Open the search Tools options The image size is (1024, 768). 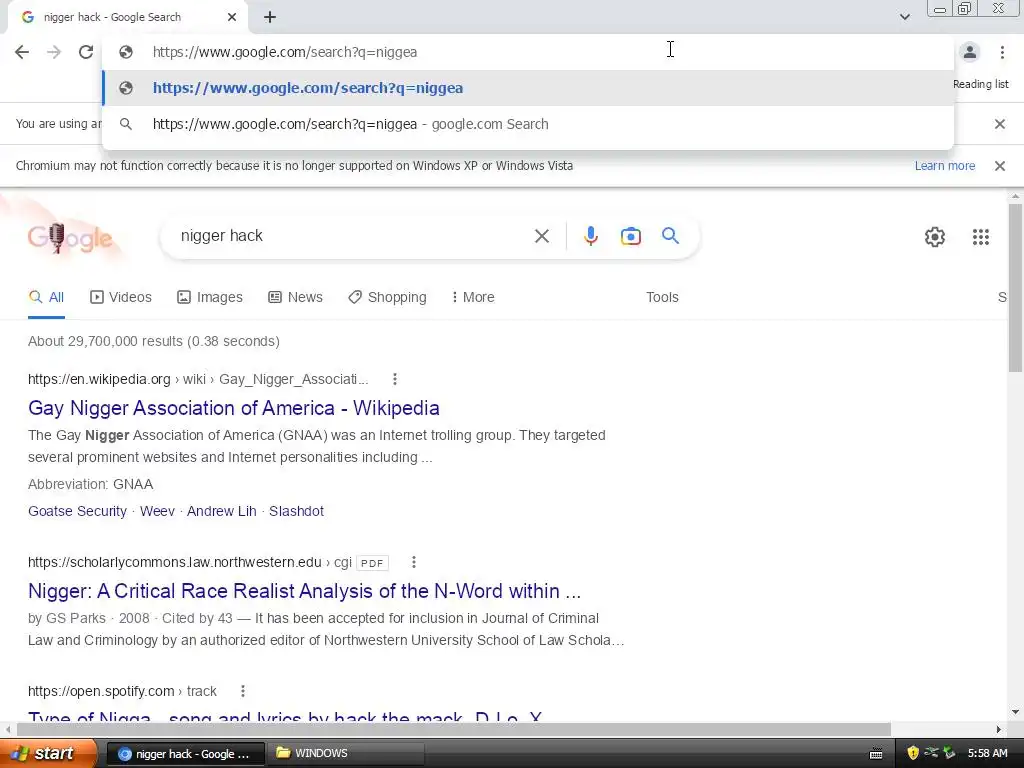click(x=662, y=298)
